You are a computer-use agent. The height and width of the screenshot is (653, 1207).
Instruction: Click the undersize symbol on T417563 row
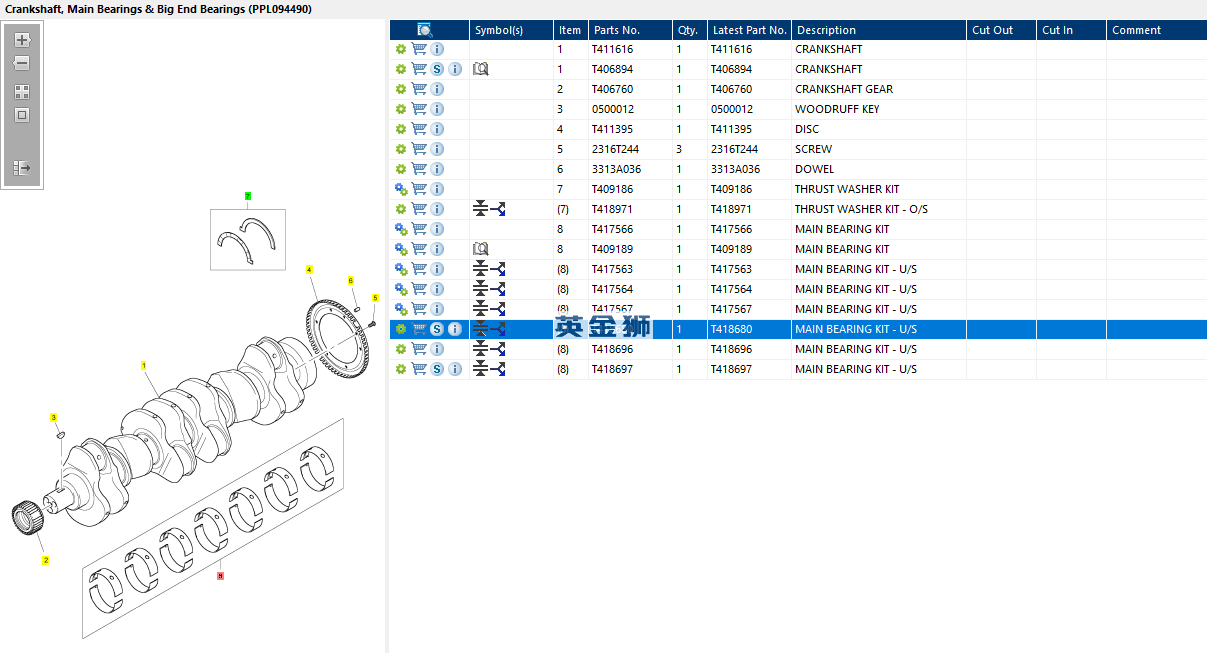pyautogui.click(x=489, y=269)
